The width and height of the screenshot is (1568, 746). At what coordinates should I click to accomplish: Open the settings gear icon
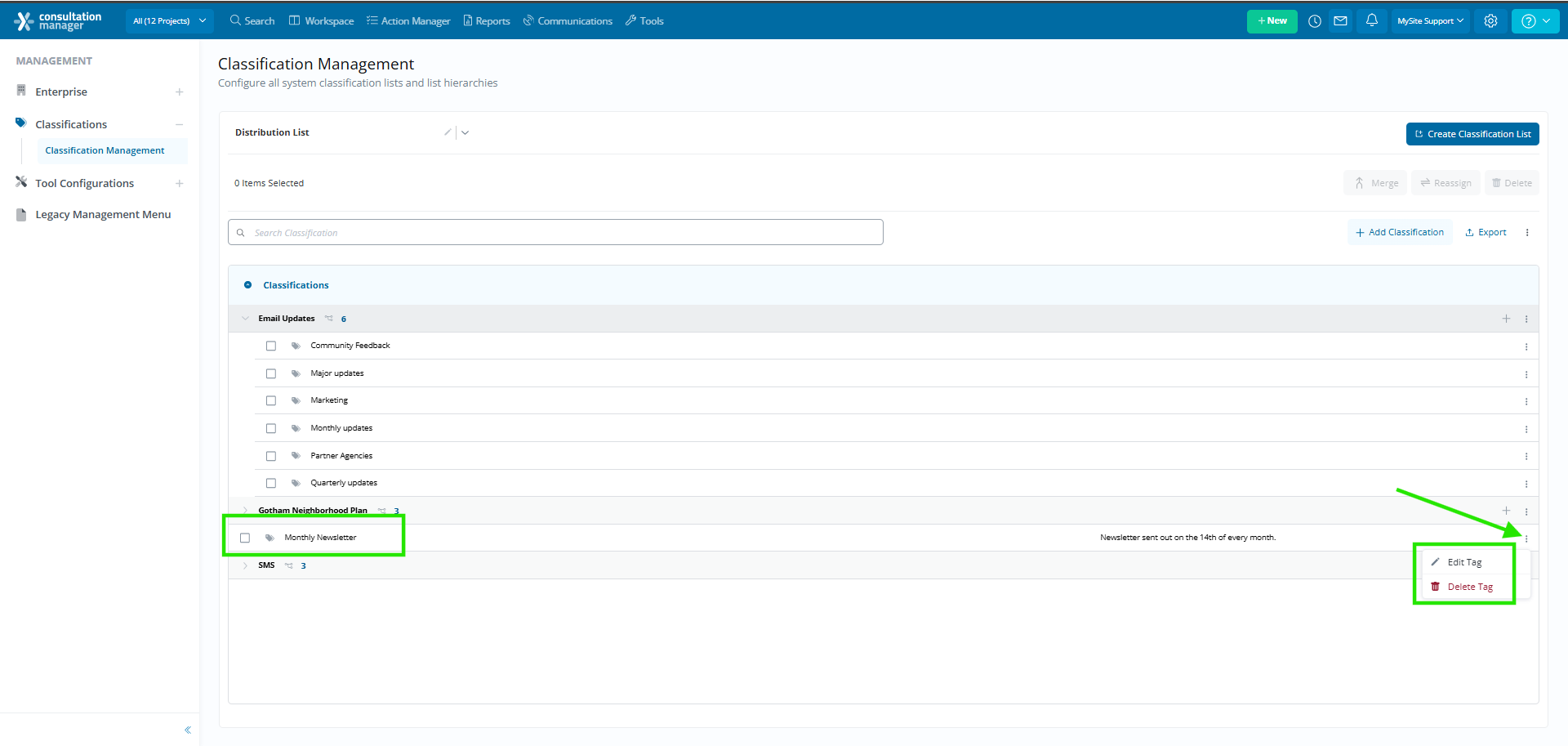(1491, 21)
